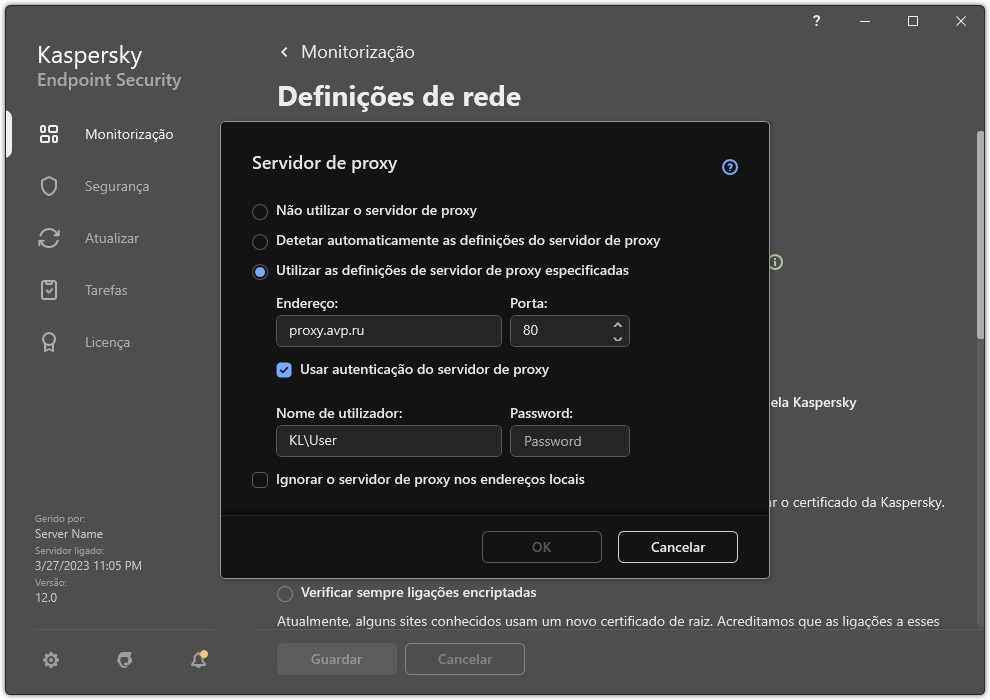This screenshot has width=990, height=700.
Task: Open application settings via the gear icon
Action: click(x=50, y=660)
